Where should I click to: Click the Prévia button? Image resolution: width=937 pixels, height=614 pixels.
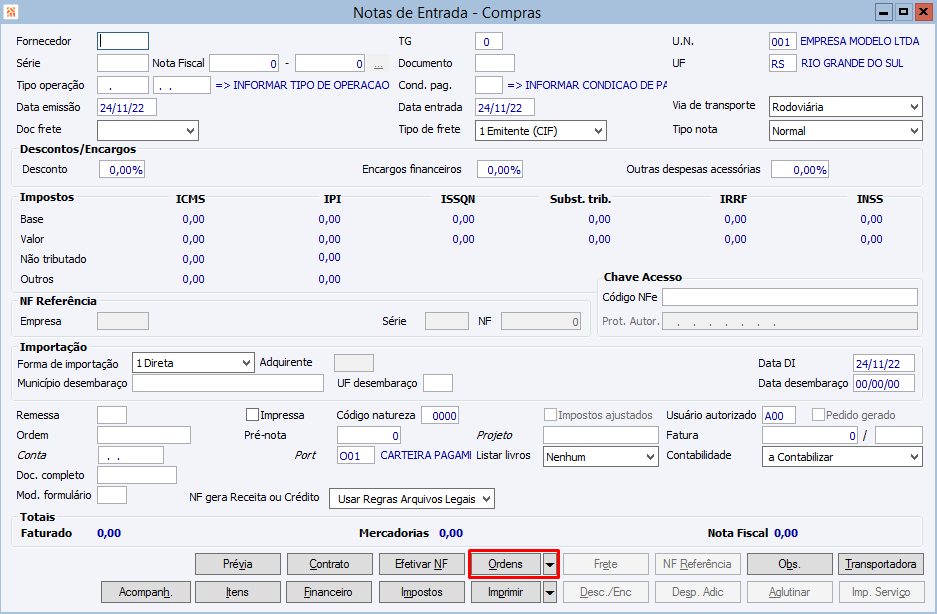[x=238, y=564]
